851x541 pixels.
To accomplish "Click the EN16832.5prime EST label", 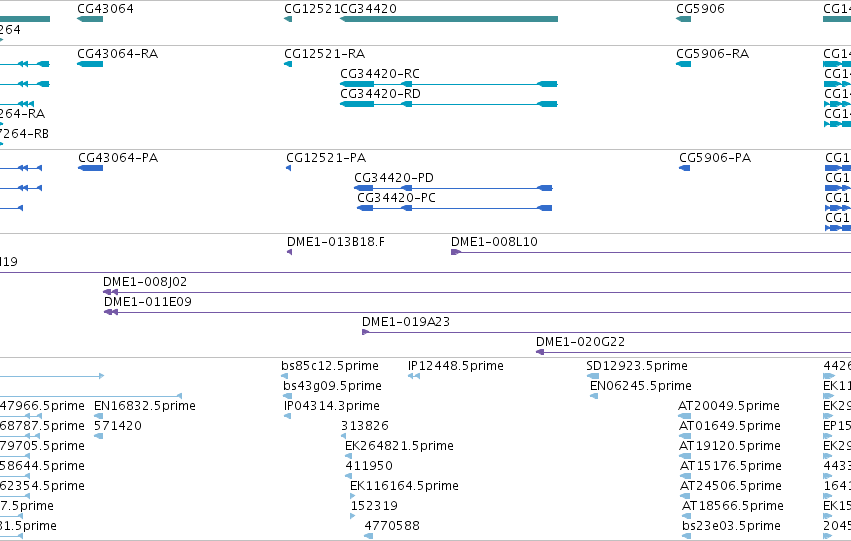I will tap(145, 406).
